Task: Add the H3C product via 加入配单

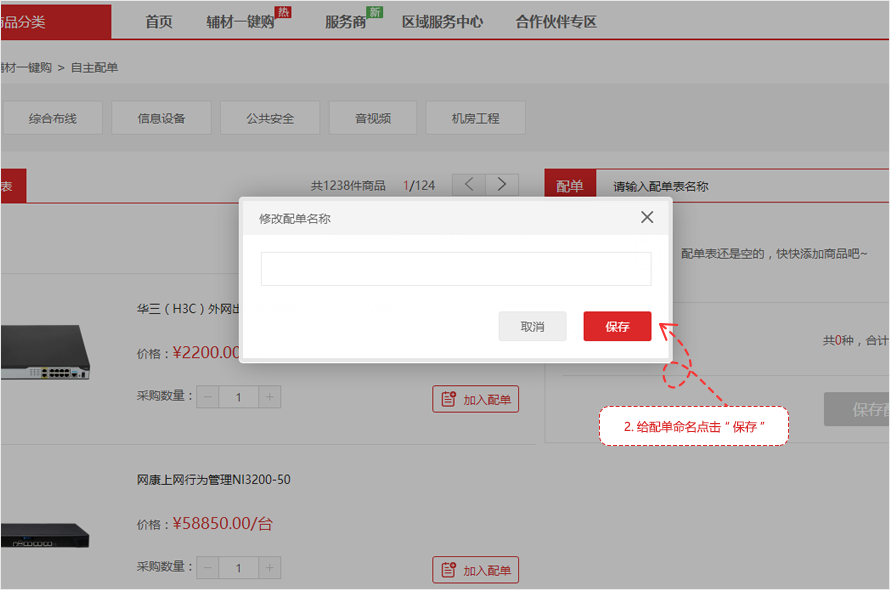Action: 476,400
